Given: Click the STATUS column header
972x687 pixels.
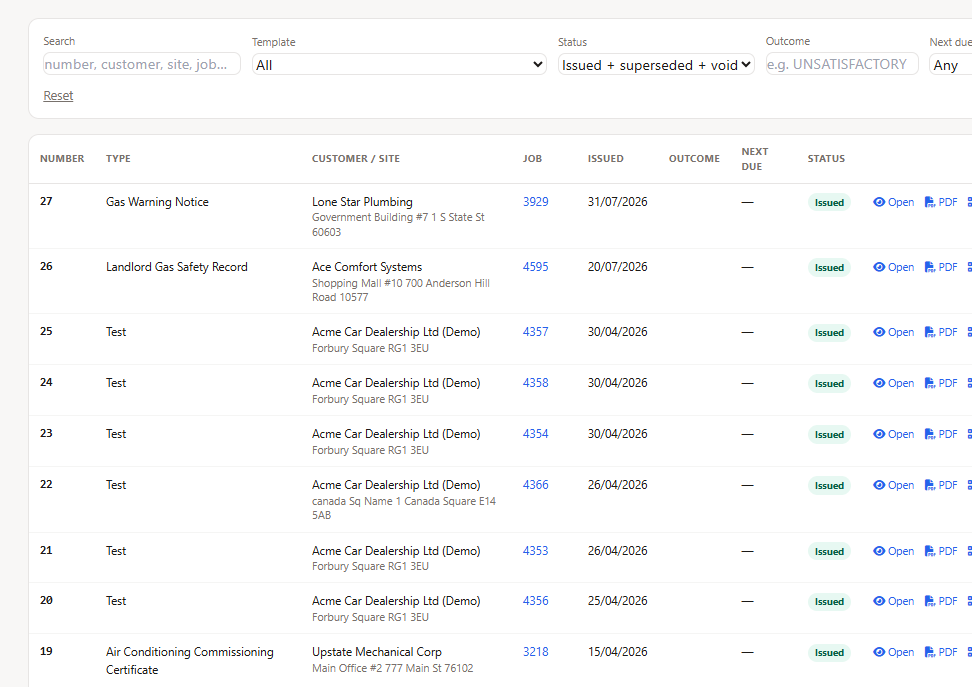Looking at the screenshot, I should tap(826, 159).
